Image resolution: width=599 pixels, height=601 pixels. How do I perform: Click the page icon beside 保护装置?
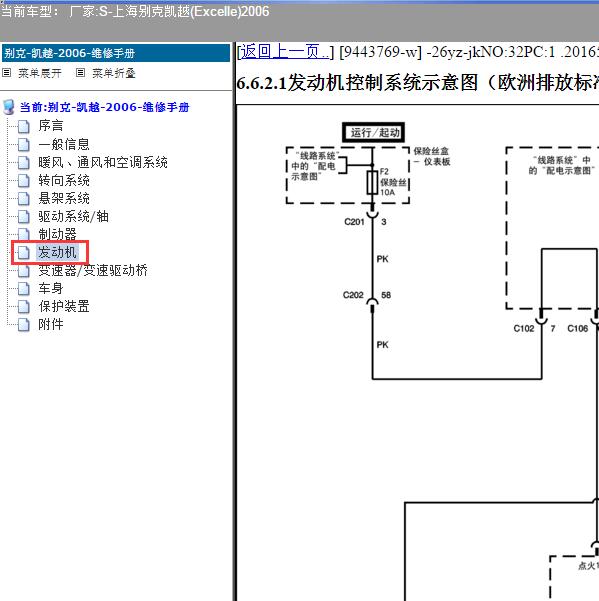click(x=24, y=307)
